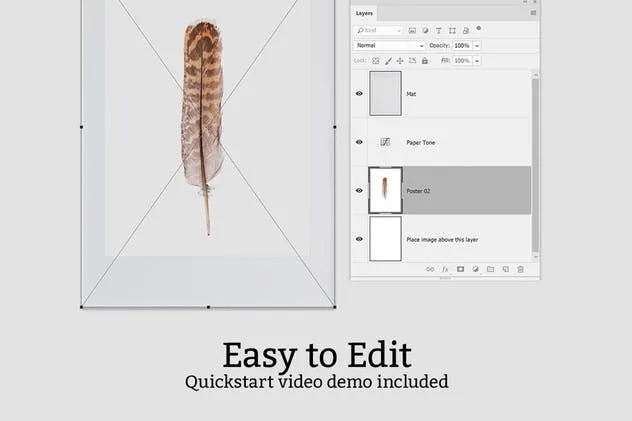Filter layers by type (T icon)
632x421 pixels.
439,30
